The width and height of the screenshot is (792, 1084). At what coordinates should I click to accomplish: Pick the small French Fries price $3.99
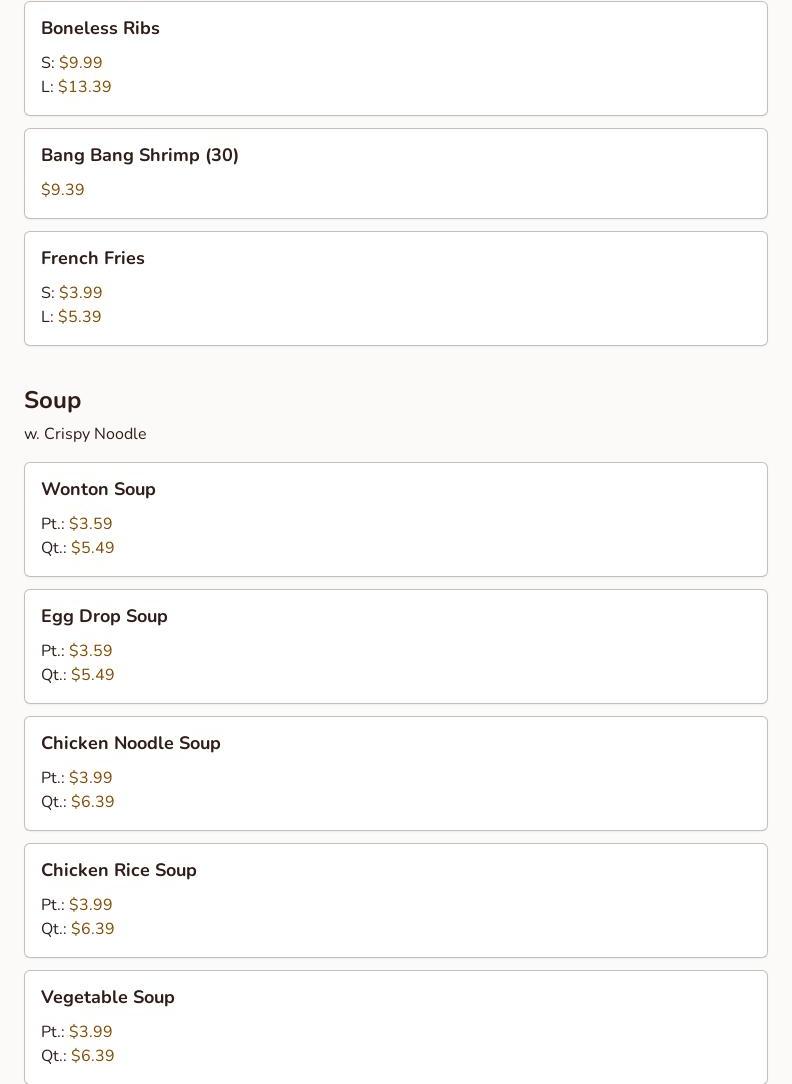80,293
